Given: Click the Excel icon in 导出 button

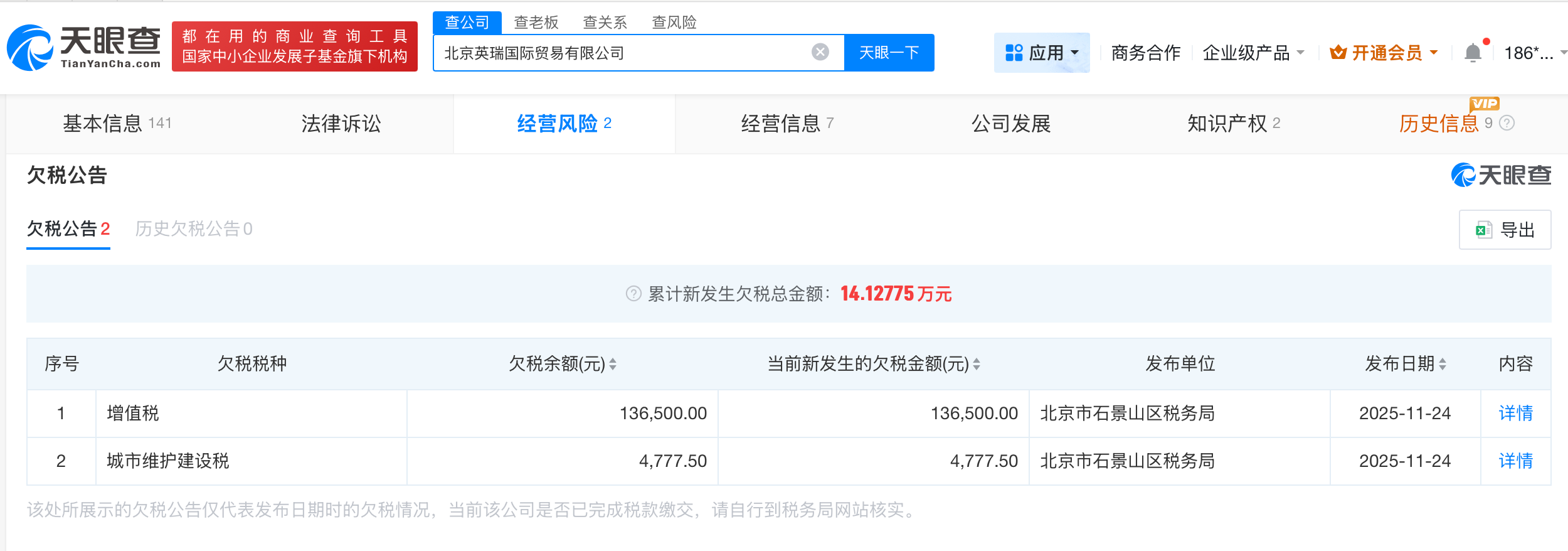Looking at the screenshot, I should click(1484, 230).
